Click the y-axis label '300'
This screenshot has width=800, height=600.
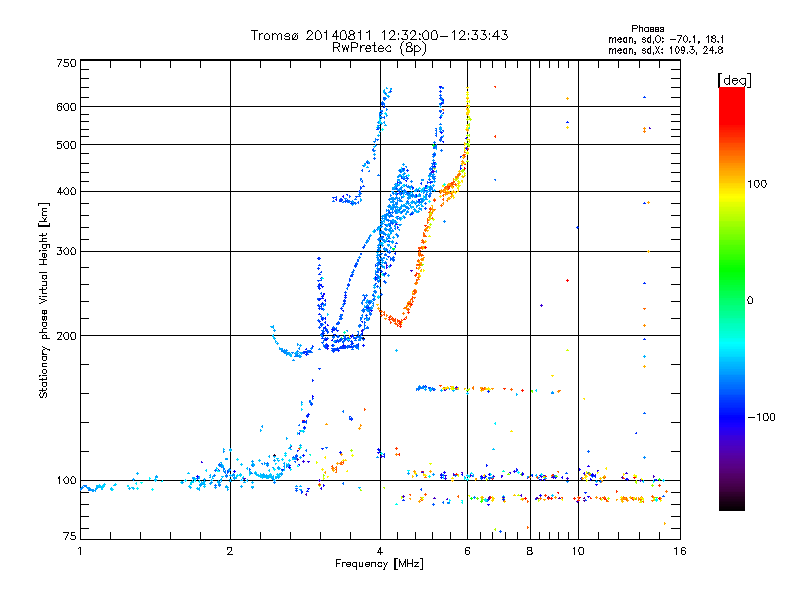(x=66, y=252)
